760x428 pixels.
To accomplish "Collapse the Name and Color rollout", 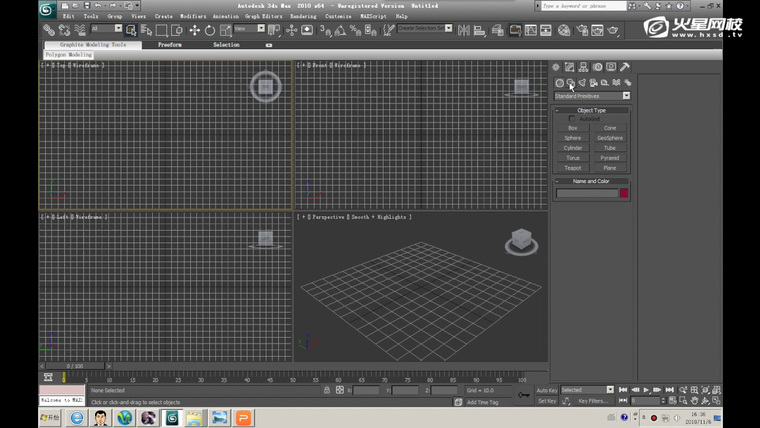I will click(x=592, y=181).
